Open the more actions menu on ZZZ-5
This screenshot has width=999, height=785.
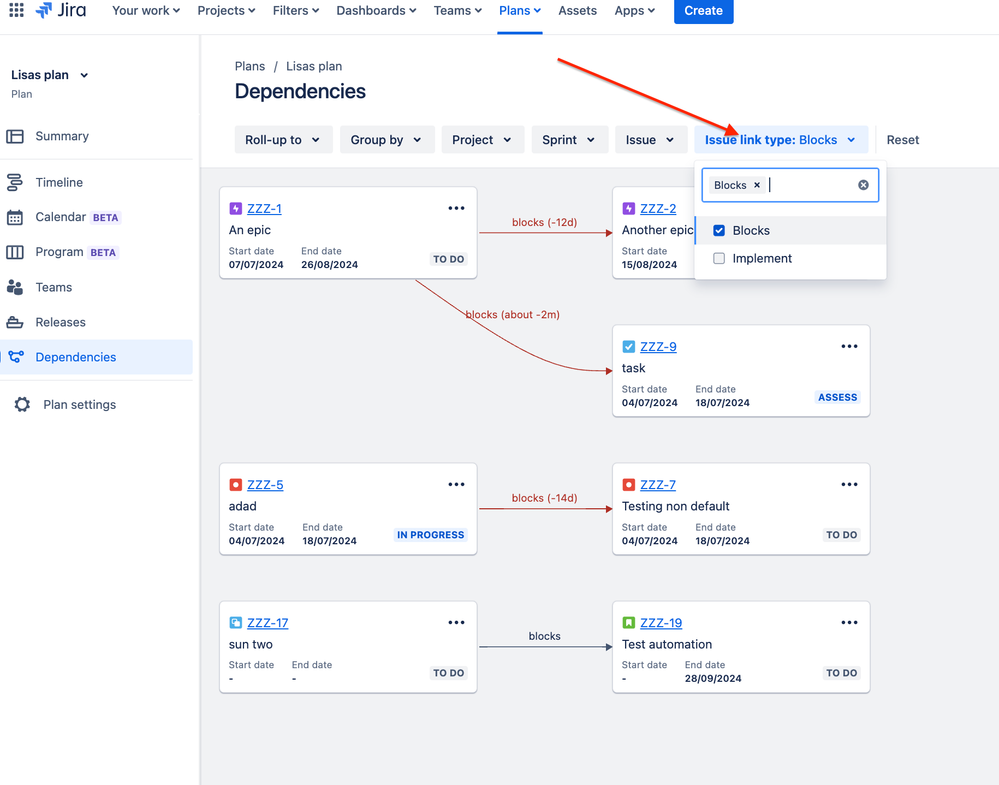pos(456,484)
